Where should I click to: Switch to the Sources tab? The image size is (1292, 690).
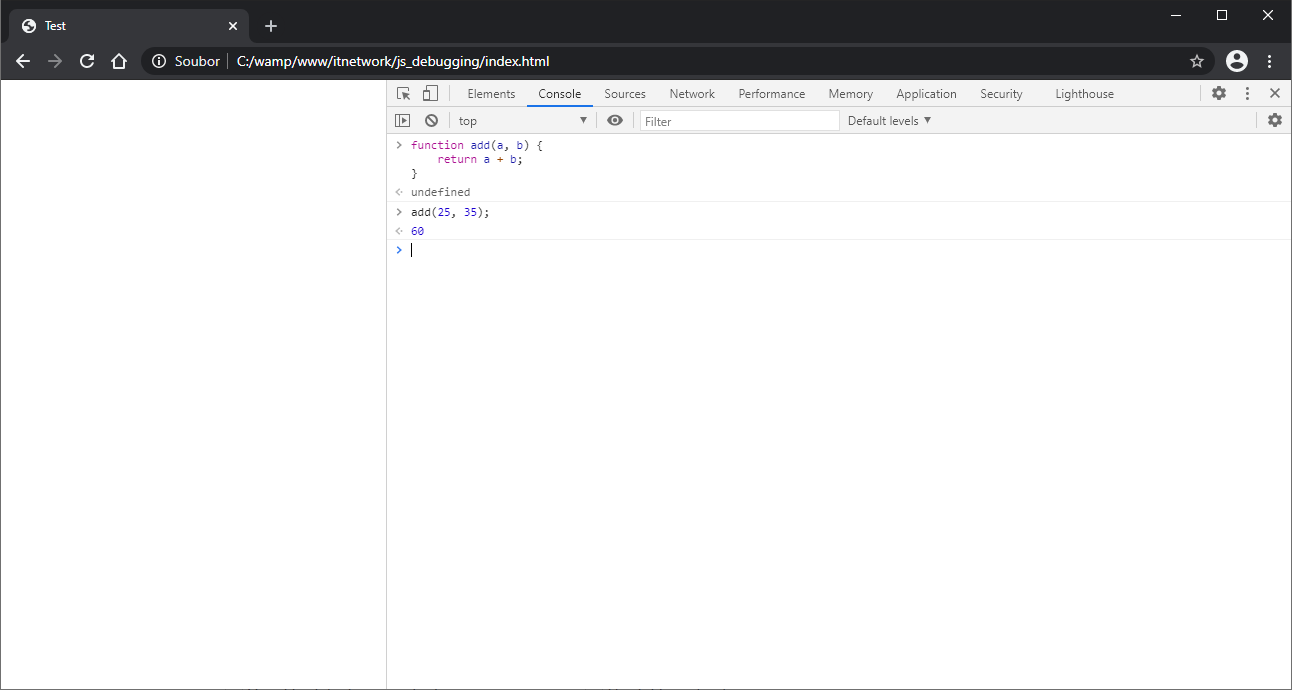pos(625,94)
